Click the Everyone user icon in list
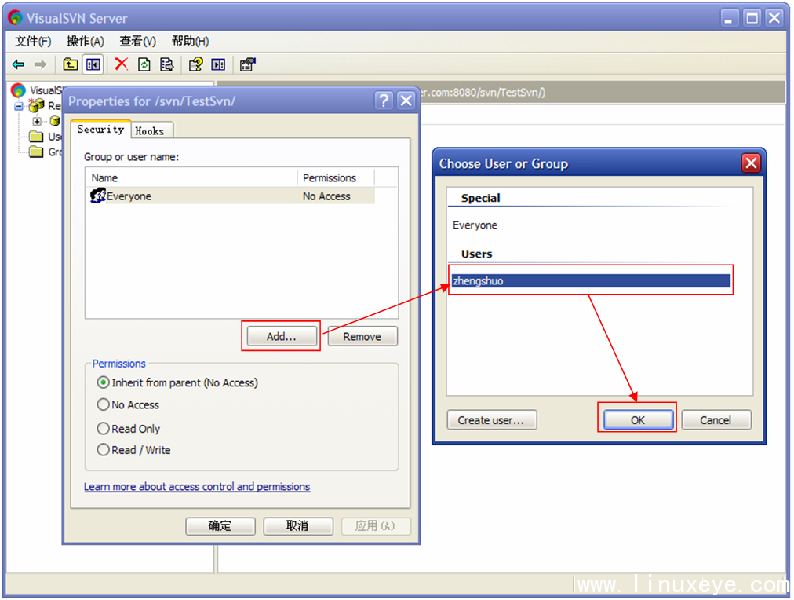Image resolution: width=794 pixels, height=600 pixels. tap(97, 195)
